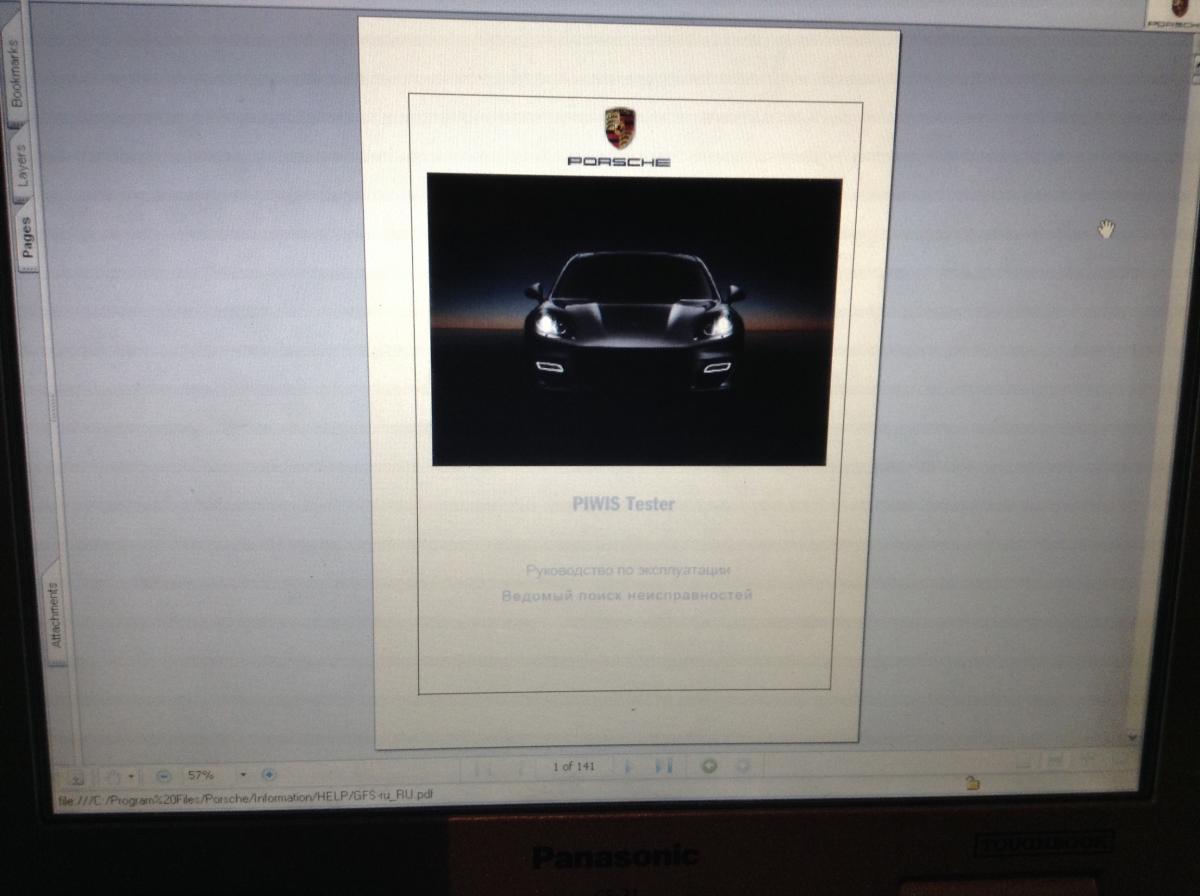The image size is (1200, 896).
Task: Switch to the Layers side tab
Action: coord(21,165)
